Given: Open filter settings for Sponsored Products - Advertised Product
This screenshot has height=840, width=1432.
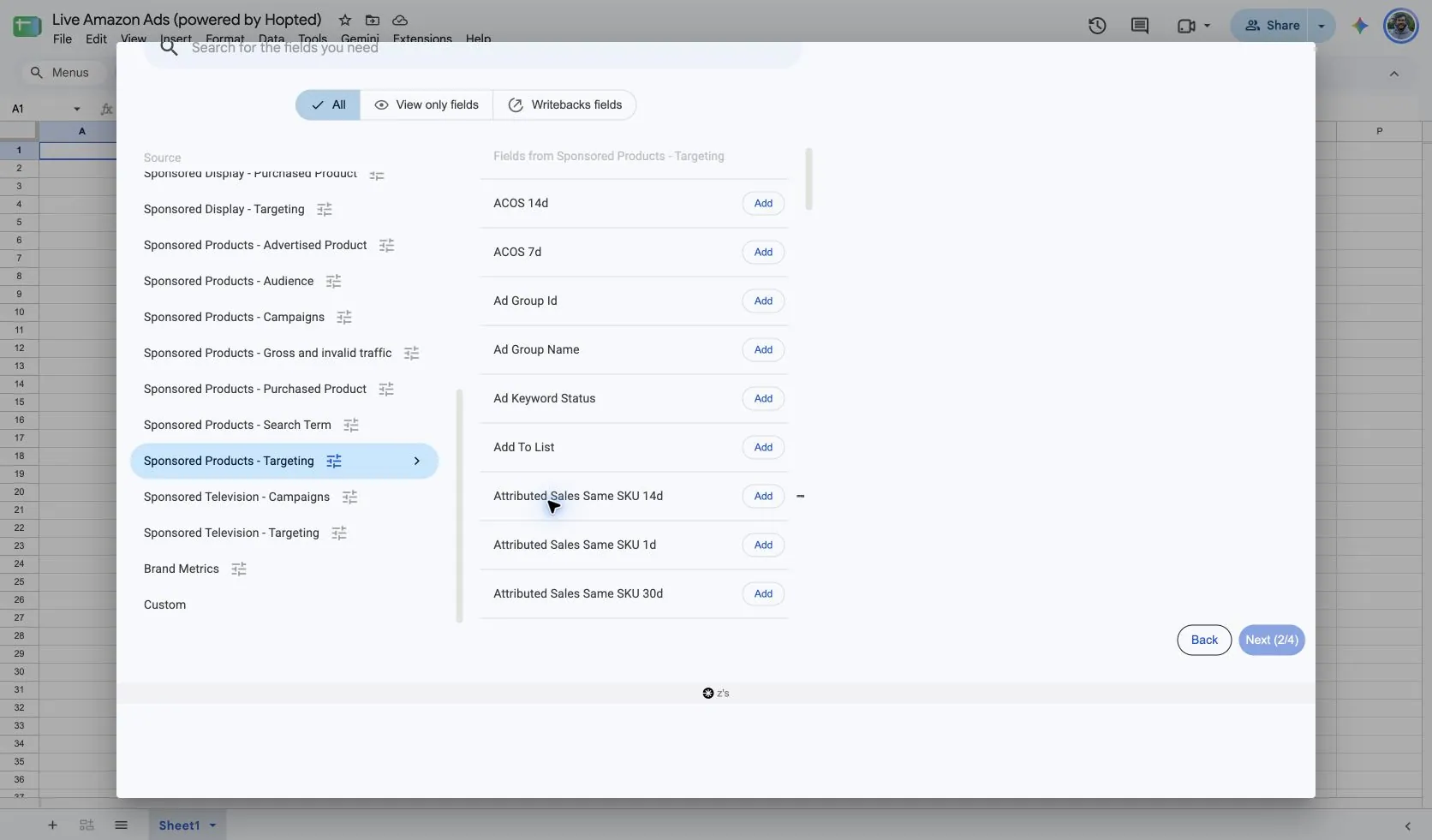Looking at the screenshot, I should coord(387,245).
